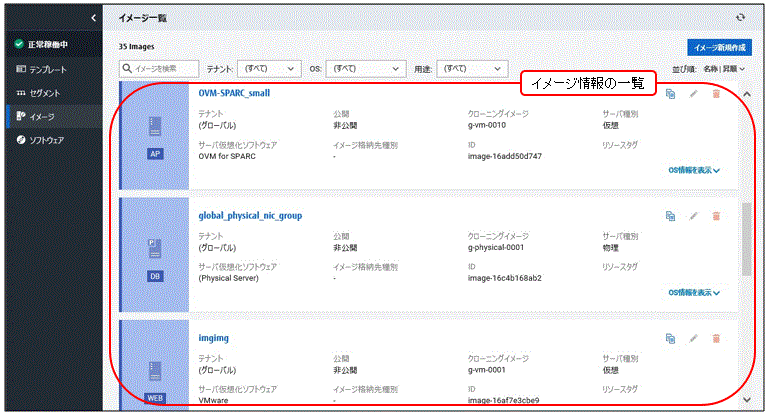Click the value OVM for SPARC
Viewport: 770px width, 417px height.
coord(227,156)
